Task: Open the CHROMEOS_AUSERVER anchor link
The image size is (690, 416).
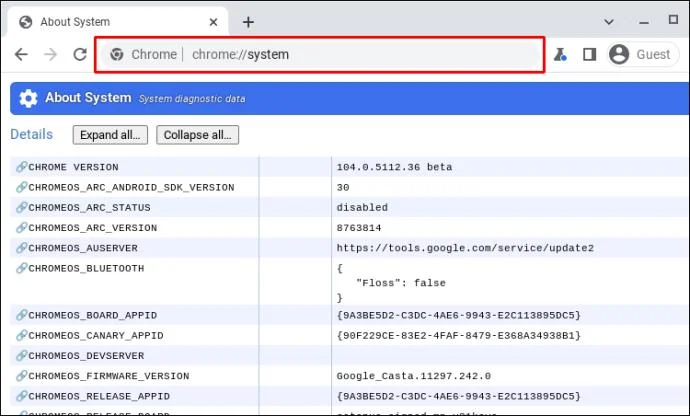Action: point(22,248)
